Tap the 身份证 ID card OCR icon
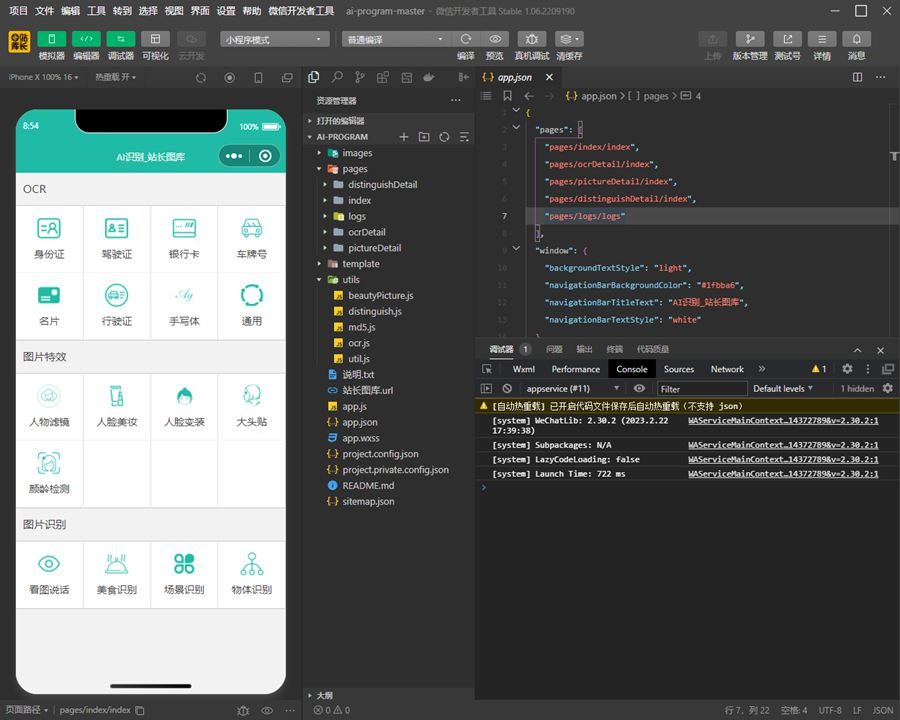The image size is (900, 720). 49,228
